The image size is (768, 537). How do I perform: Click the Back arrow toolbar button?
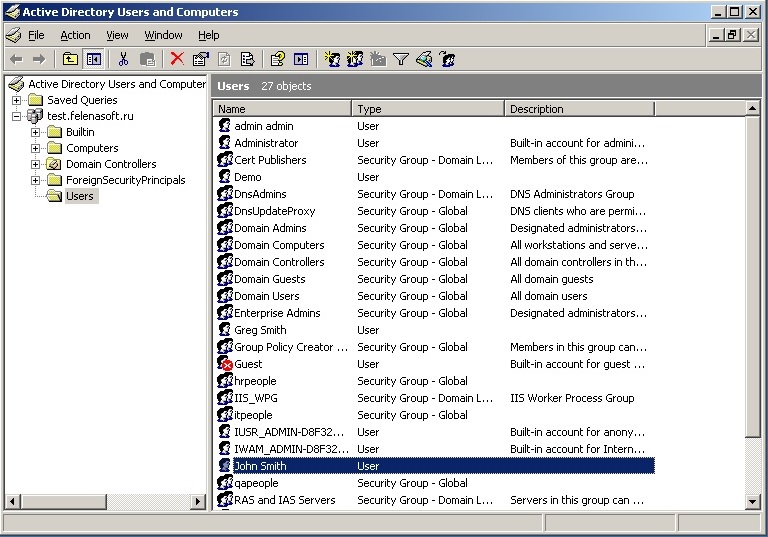[17, 60]
